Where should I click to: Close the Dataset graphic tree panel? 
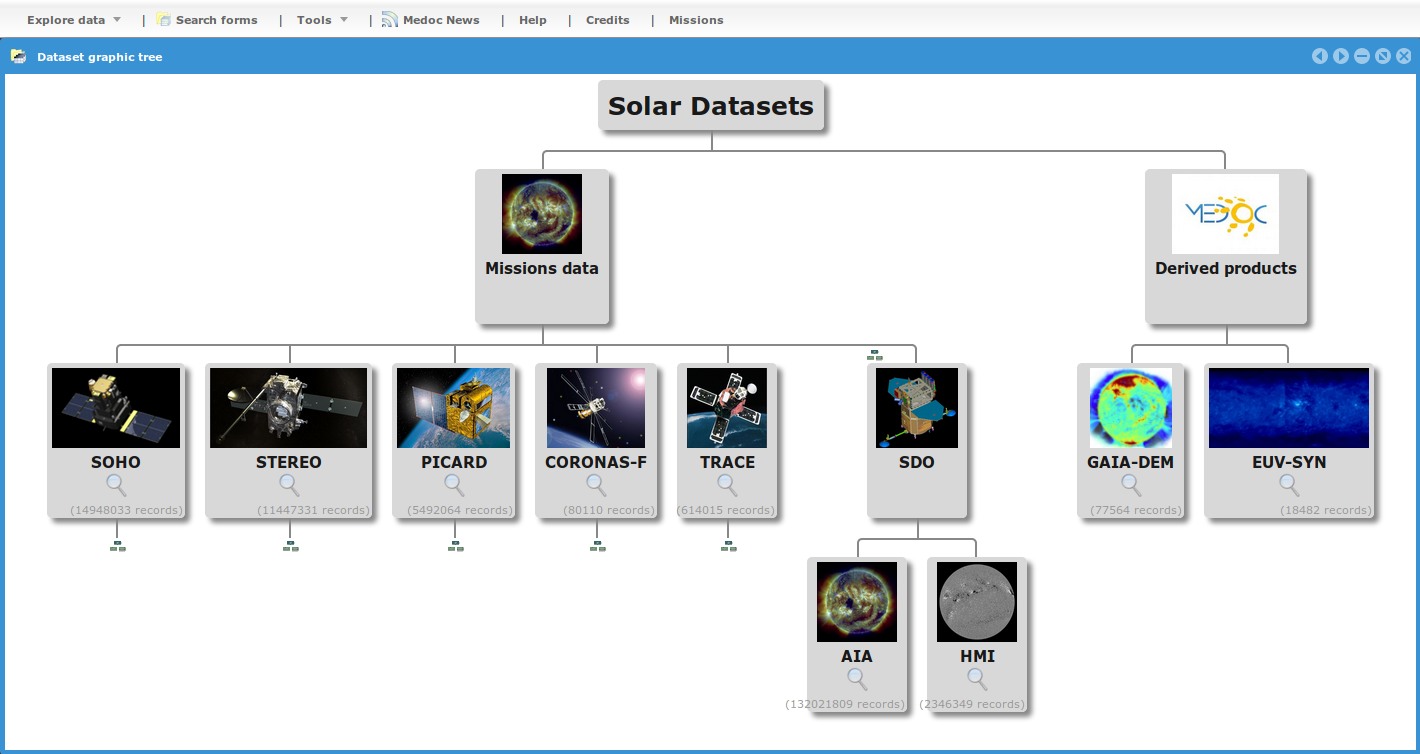pyautogui.click(x=1404, y=56)
